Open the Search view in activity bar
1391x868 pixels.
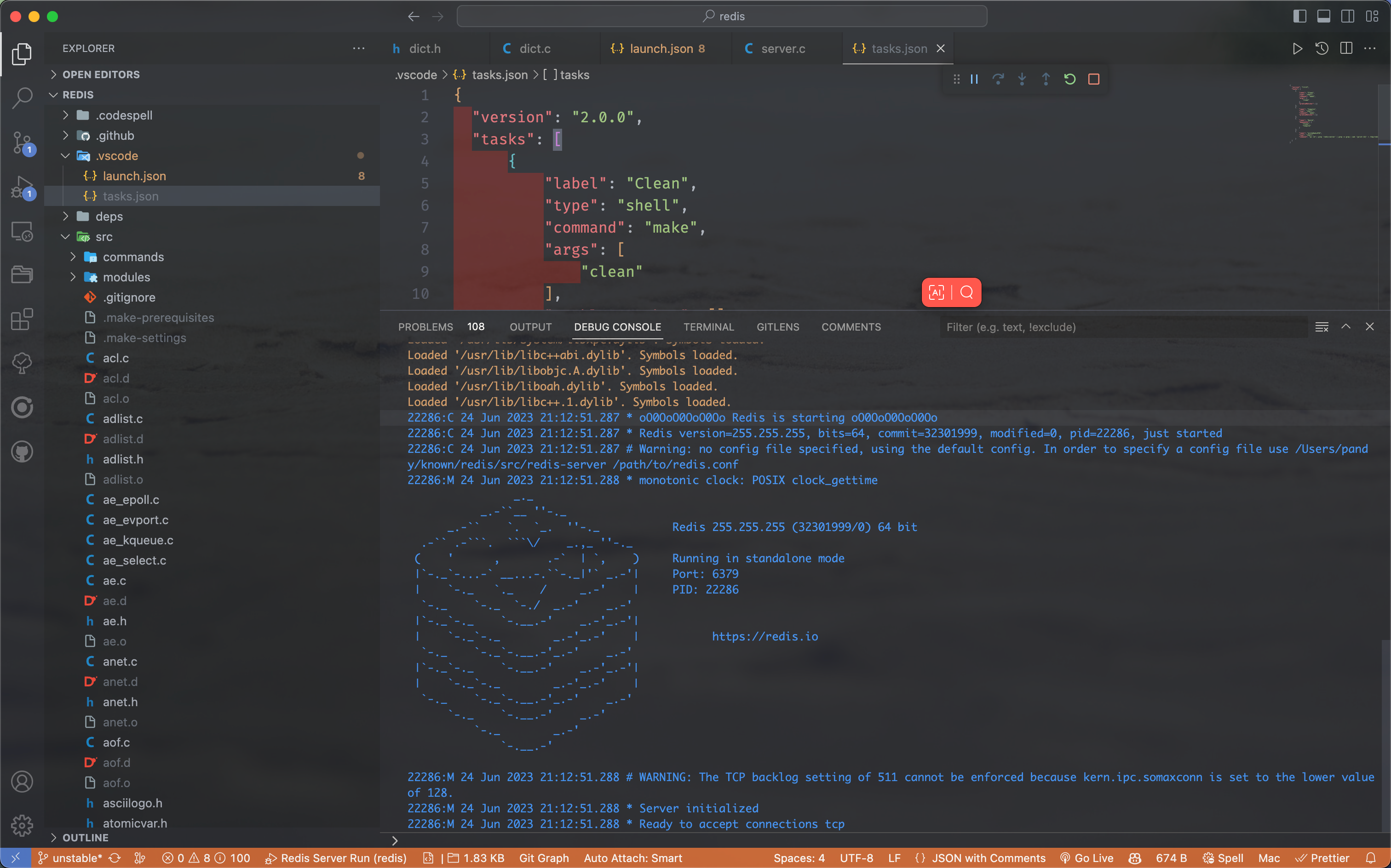point(22,98)
